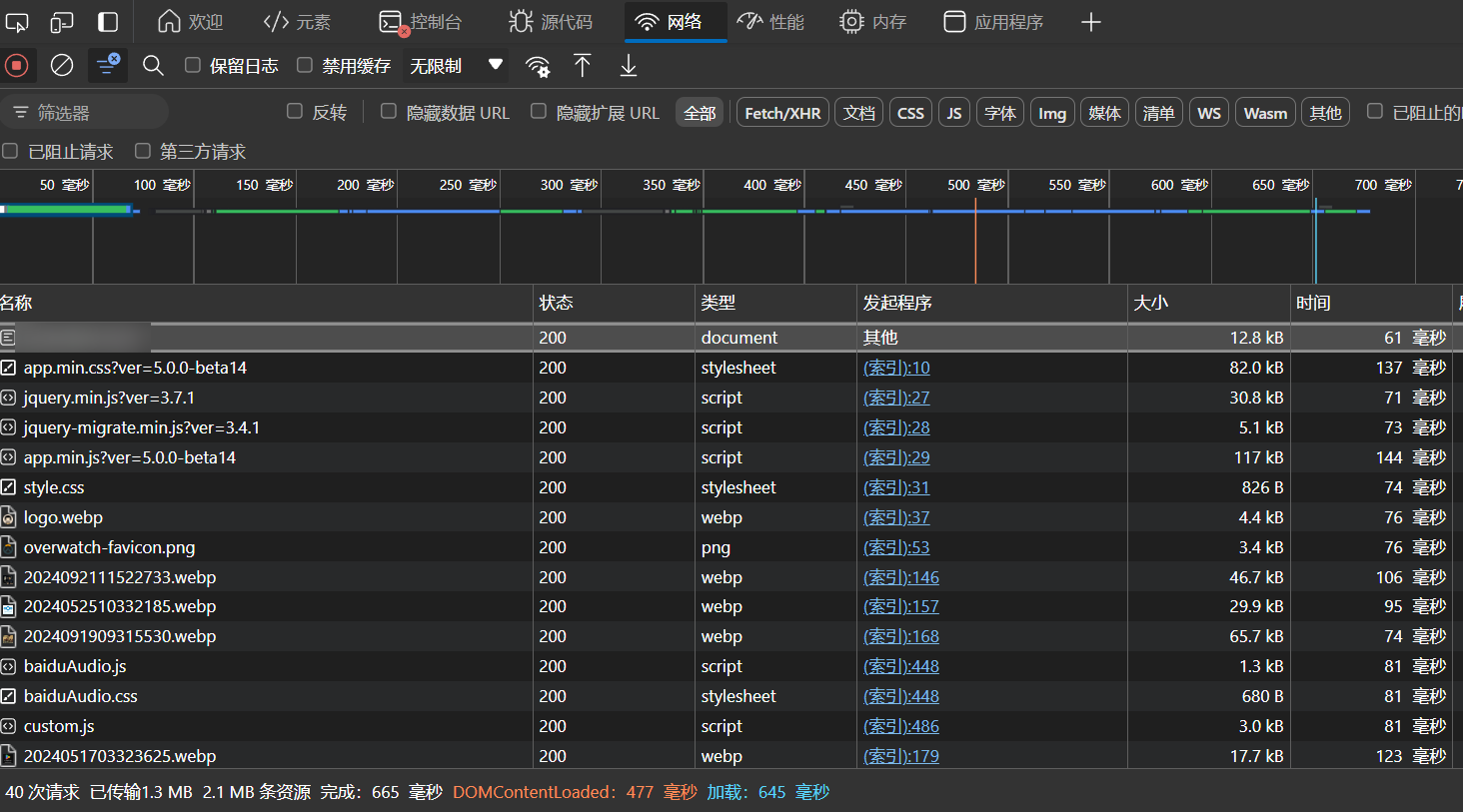Click icon beside jquery-migrate.min.js row
The width and height of the screenshot is (1463, 812).
[x=8, y=427]
